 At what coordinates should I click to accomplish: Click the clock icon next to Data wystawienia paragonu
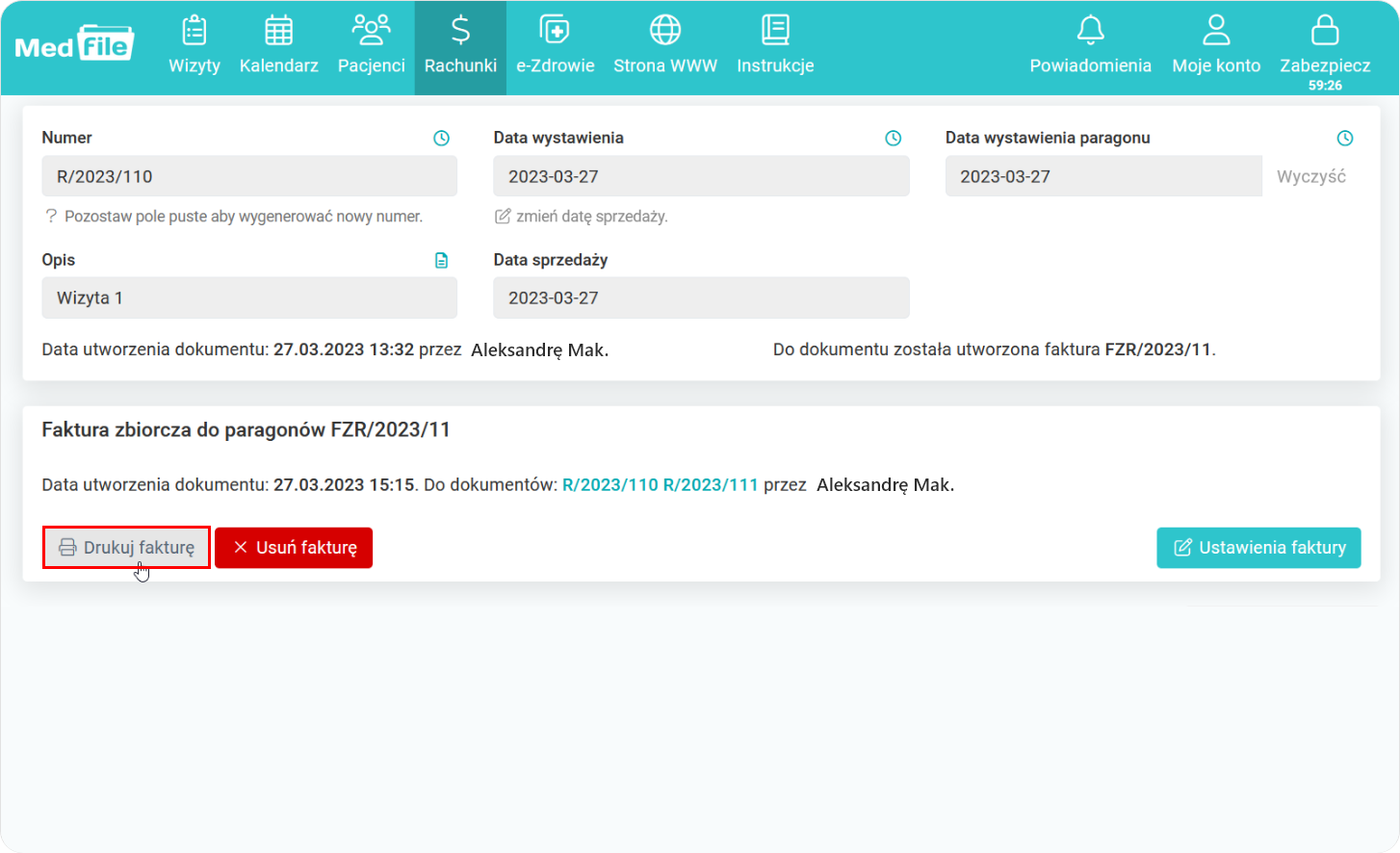point(1344,139)
